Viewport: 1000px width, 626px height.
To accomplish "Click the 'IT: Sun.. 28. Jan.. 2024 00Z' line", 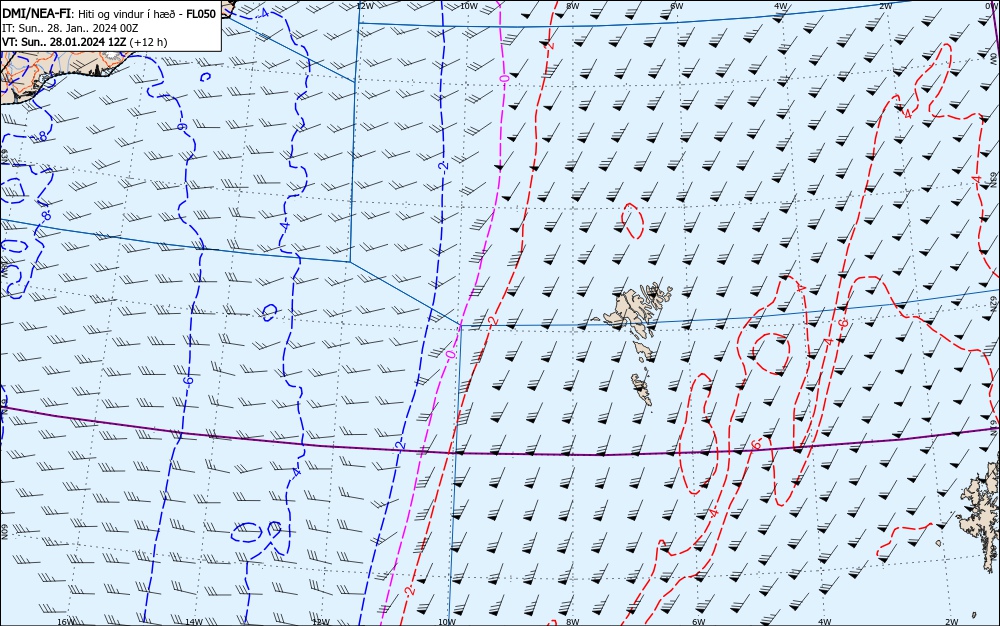I will (x=70, y=28).
